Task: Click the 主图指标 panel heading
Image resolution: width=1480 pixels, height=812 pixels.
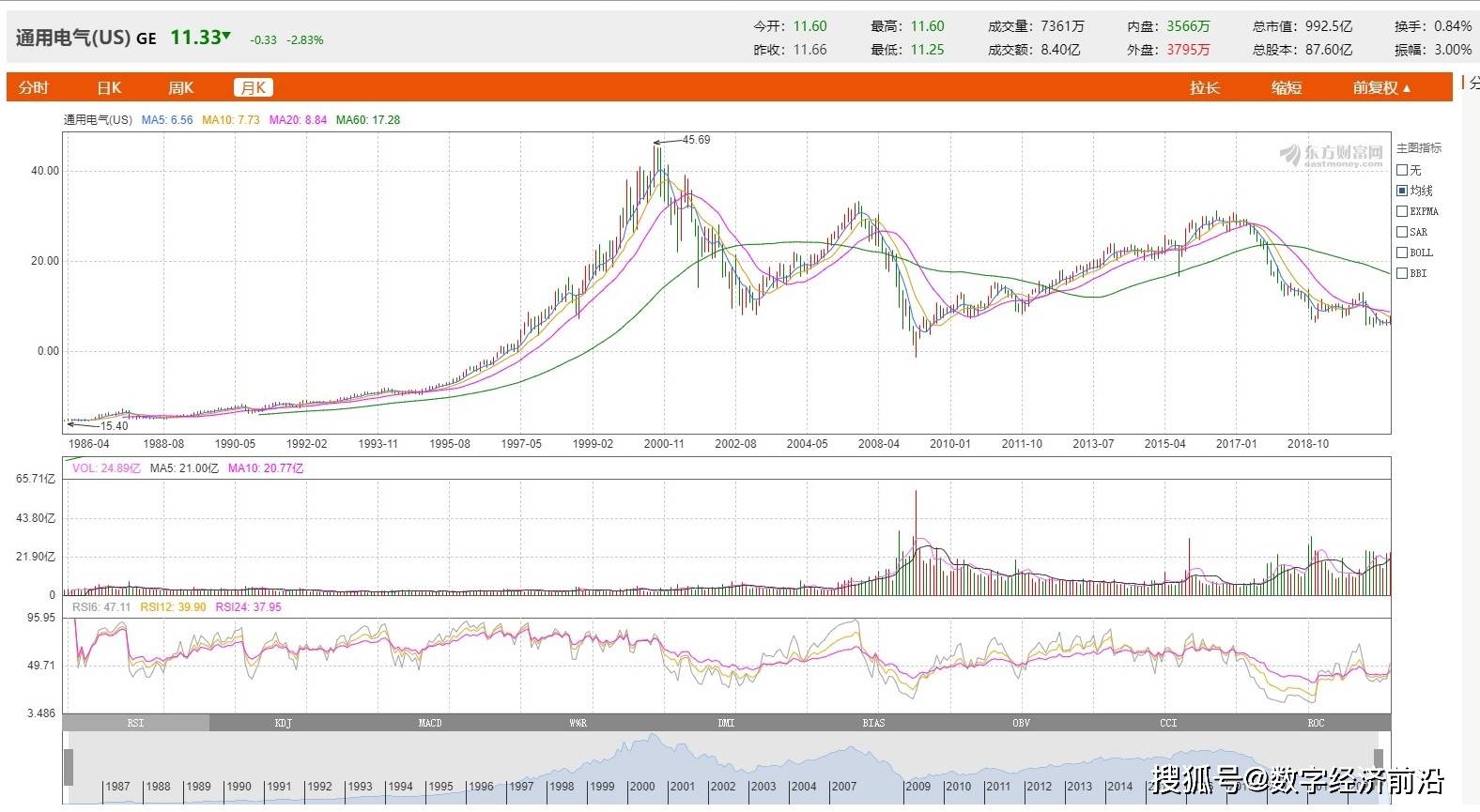Action: click(x=1419, y=148)
